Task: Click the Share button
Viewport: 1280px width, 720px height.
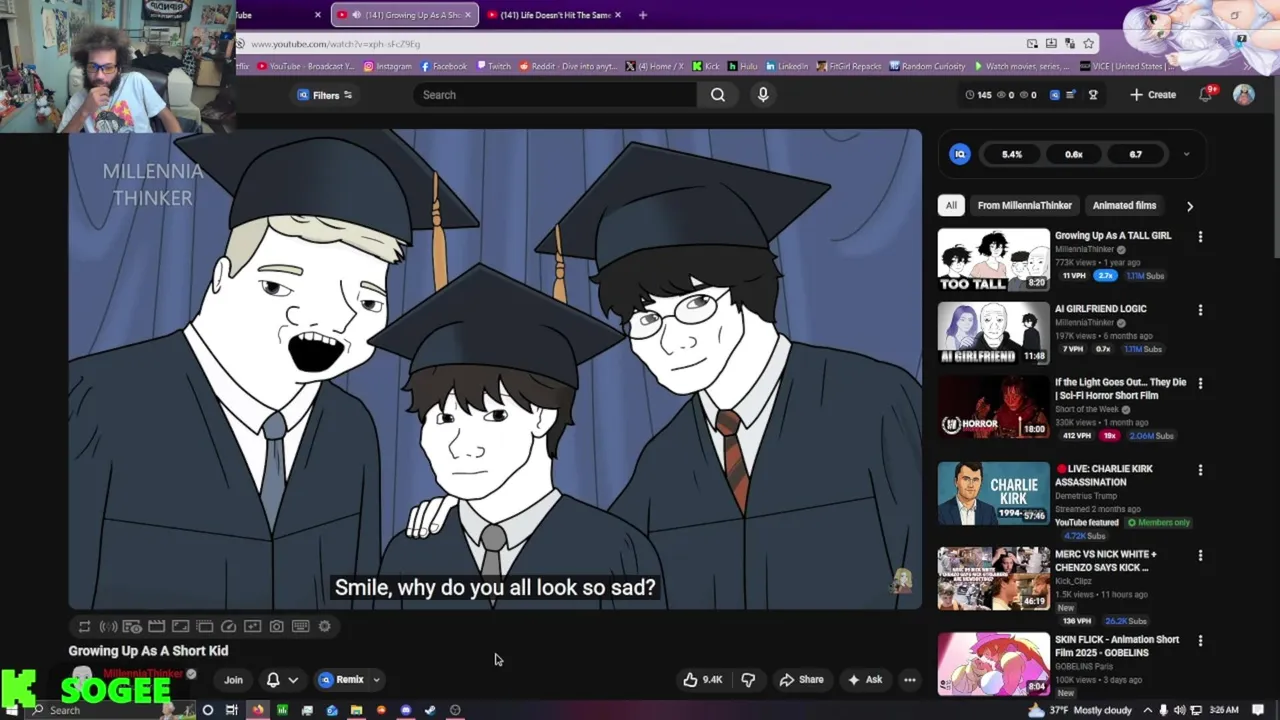Action: [801, 680]
